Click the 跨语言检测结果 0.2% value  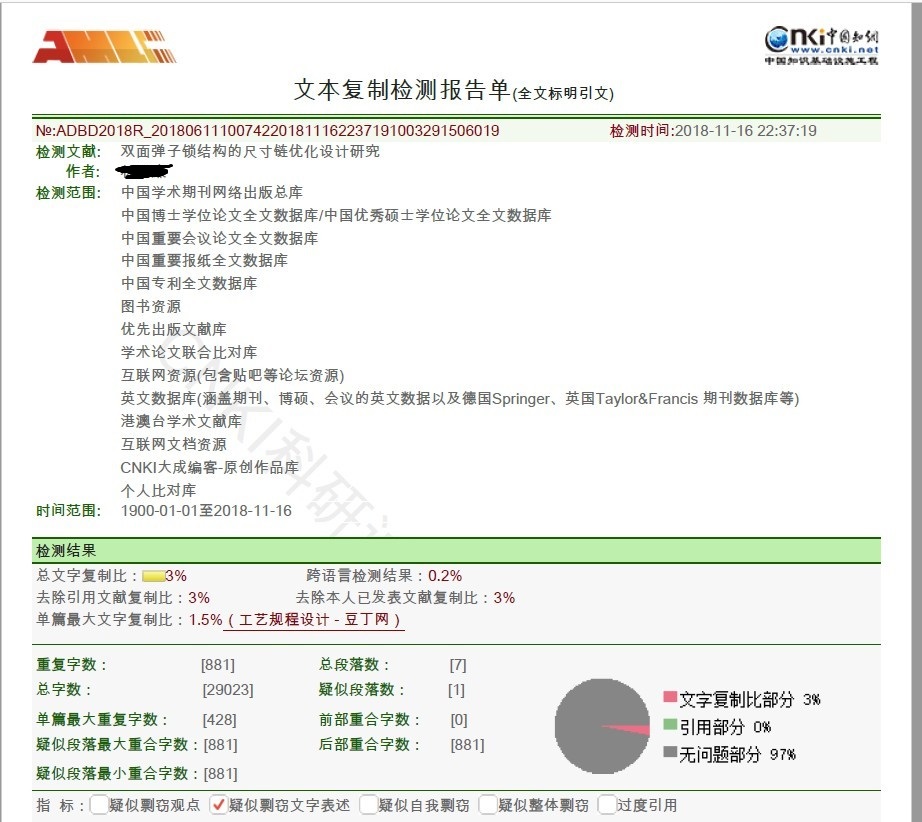(x=445, y=576)
